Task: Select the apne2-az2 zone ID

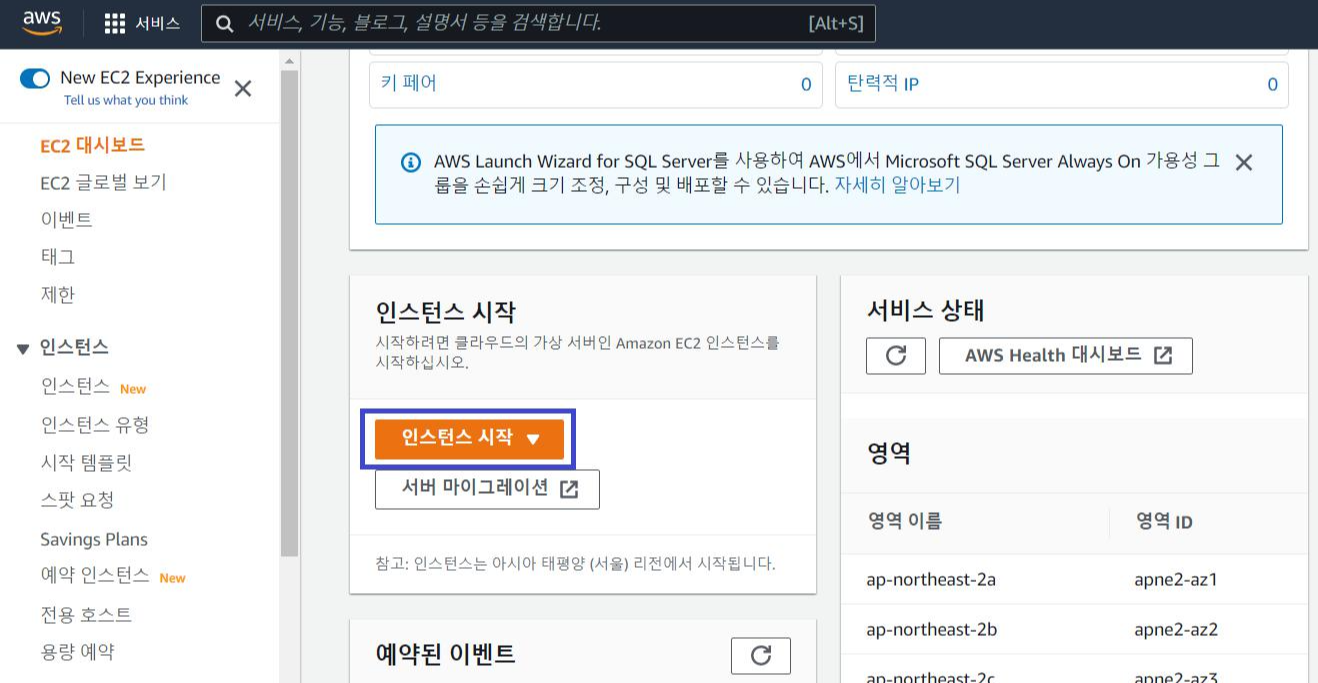Action: (x=1176, y=630)
